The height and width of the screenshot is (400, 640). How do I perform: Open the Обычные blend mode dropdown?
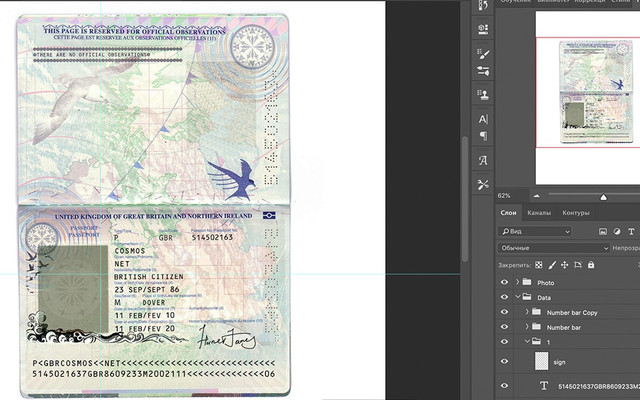[x=554, y=248]
